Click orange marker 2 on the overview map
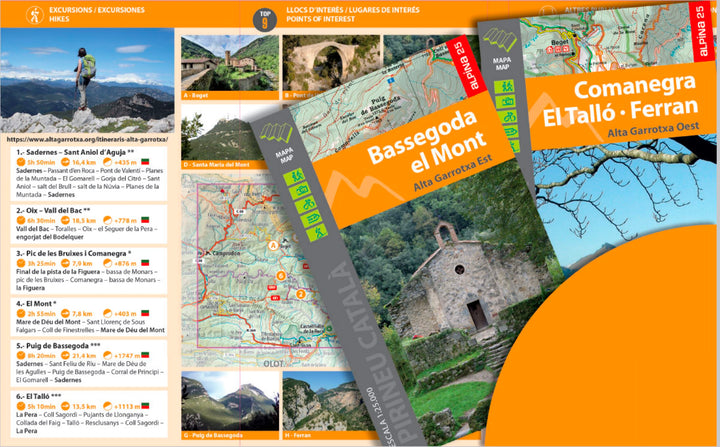The width and height of the screenshot is (720, 447). [x=301, y=294]
